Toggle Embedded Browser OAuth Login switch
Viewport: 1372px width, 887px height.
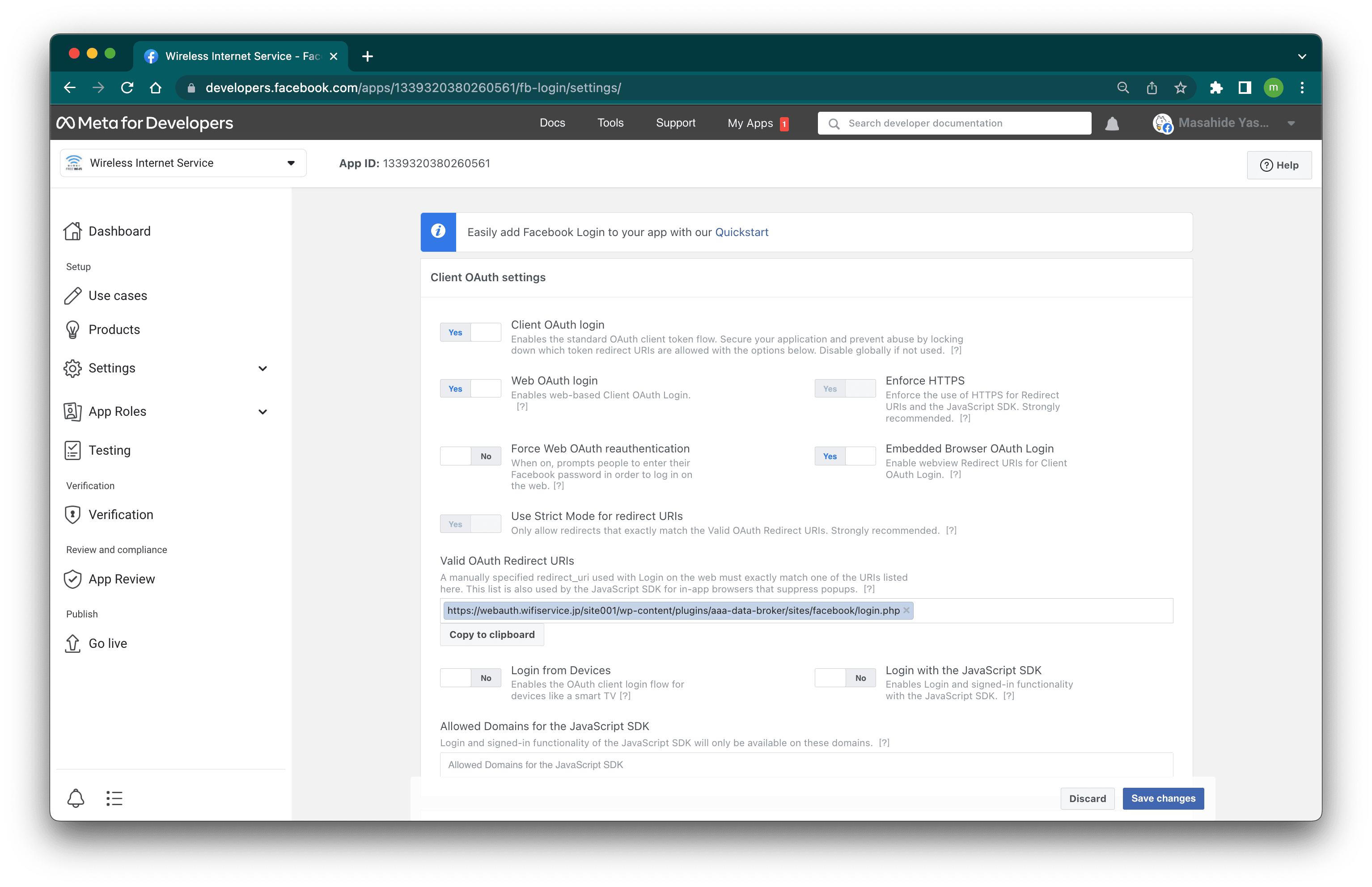844,456
